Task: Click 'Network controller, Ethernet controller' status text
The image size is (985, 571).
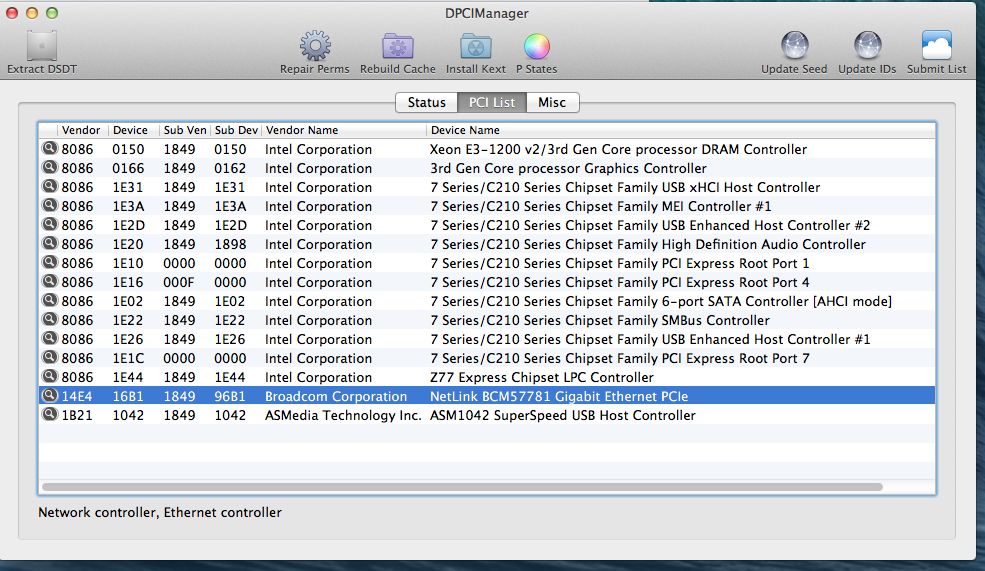Action: [x=160, y=513]
